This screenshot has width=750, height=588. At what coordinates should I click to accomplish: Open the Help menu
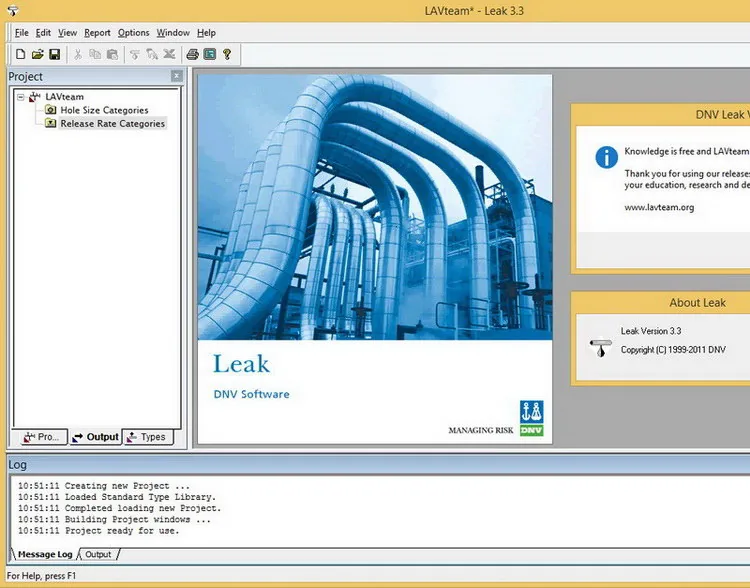[x=206, y=33]
